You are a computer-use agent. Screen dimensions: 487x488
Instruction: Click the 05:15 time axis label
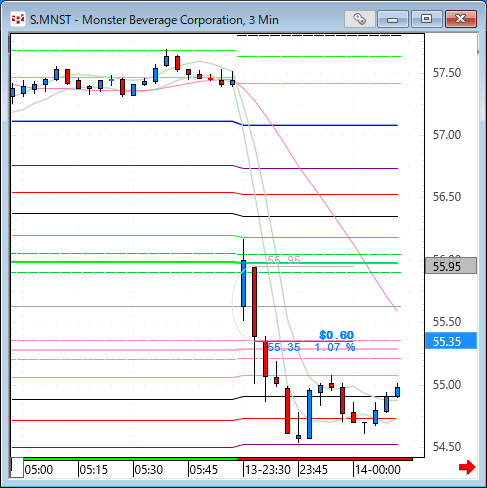click(x=94, y=470)
